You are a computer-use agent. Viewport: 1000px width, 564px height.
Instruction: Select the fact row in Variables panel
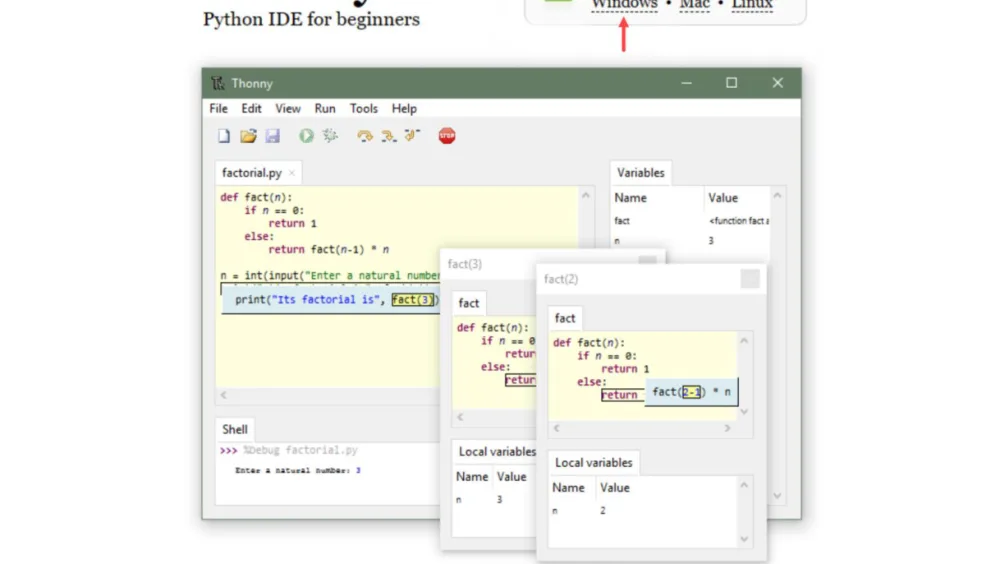(x=691, y=221)
